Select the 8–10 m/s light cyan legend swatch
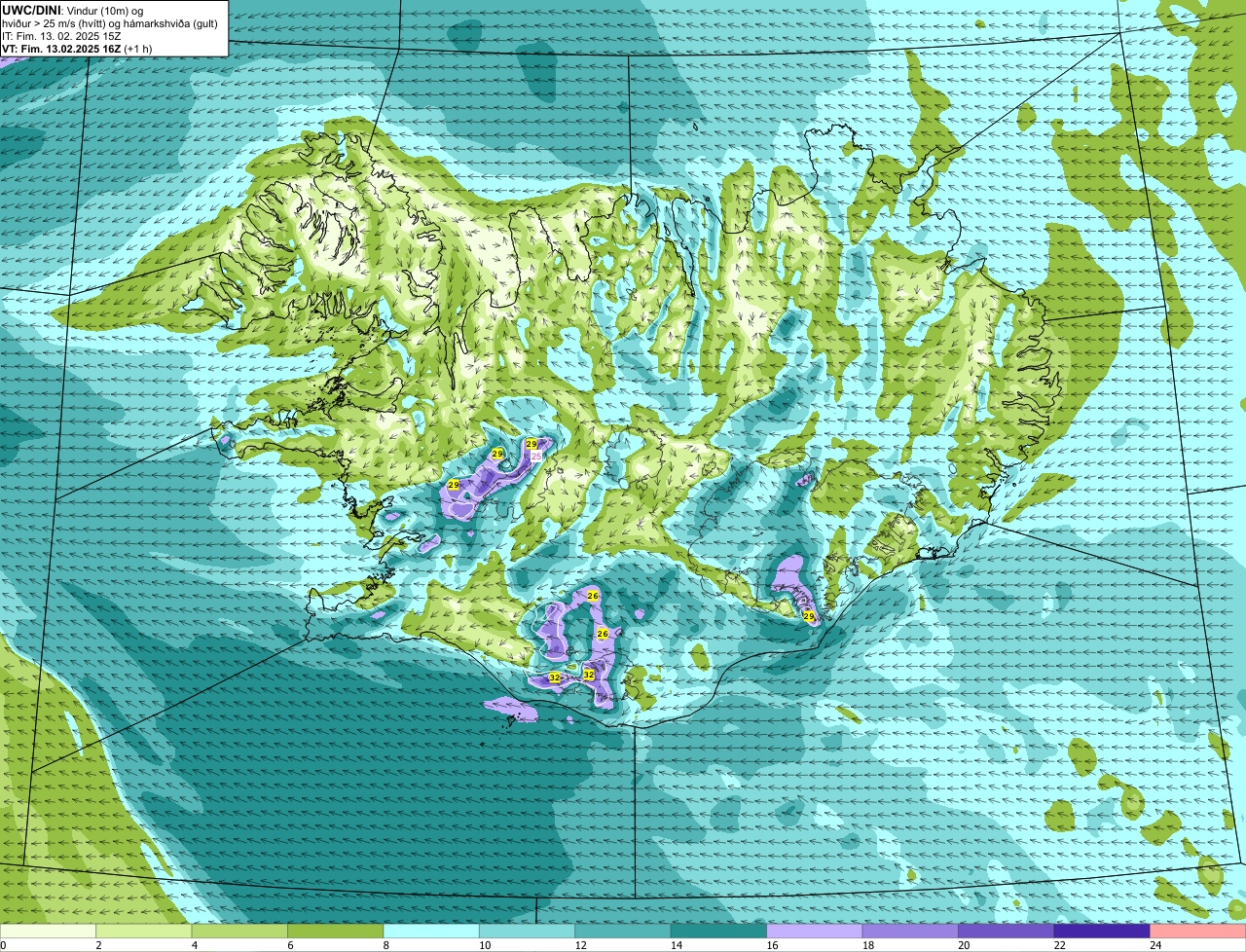Image resolution: width=1246 pixels, height=952 pixels. 431,931
